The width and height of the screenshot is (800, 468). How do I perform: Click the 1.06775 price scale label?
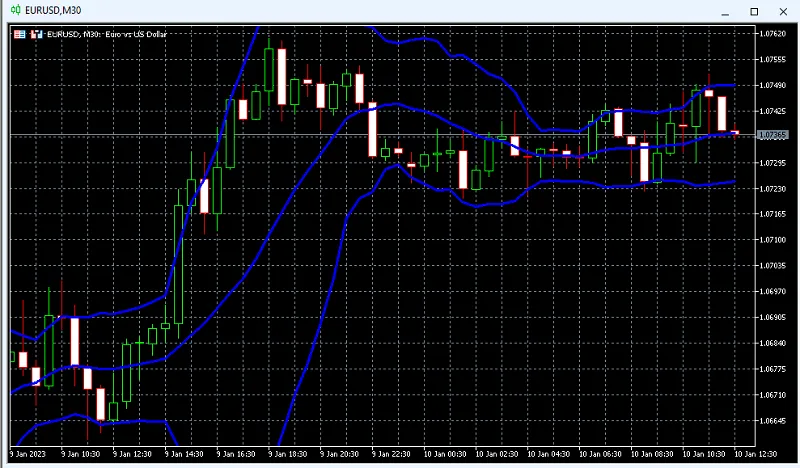772,368
